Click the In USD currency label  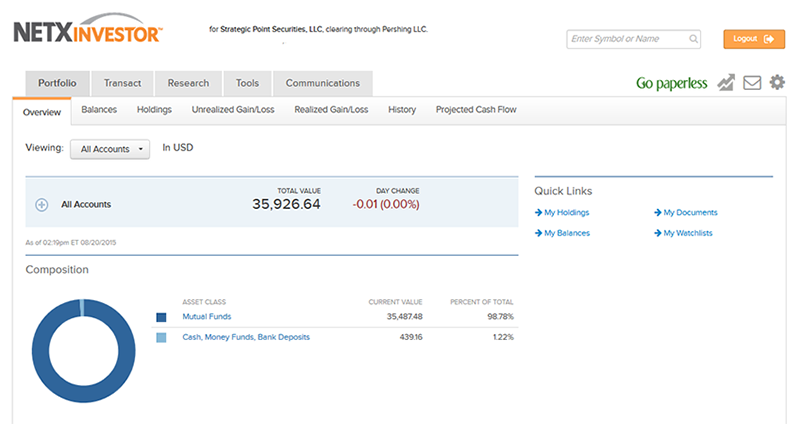pyautogui.click(x=178, y=147)
